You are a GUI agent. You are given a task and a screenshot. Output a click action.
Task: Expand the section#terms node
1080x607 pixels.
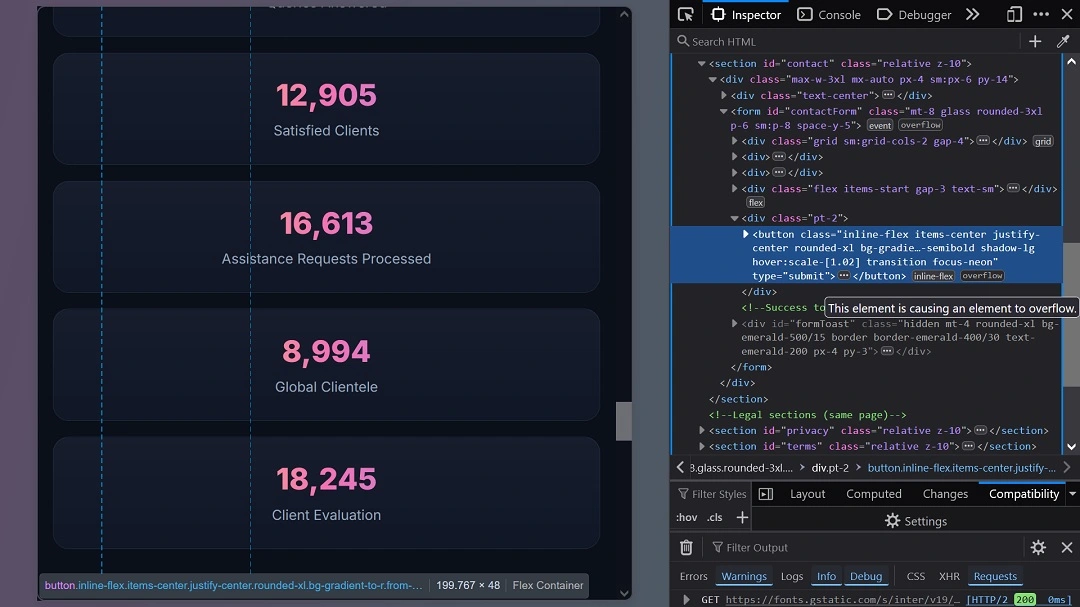pyautogui.click(x=702, y=446)
